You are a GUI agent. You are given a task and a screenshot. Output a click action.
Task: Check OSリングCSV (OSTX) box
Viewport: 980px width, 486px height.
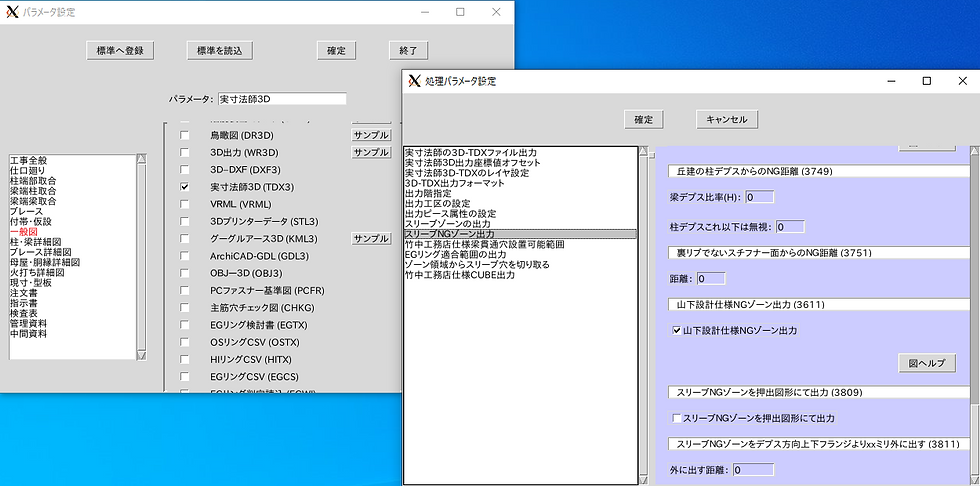pyautogui.click(x=184, y=342)
